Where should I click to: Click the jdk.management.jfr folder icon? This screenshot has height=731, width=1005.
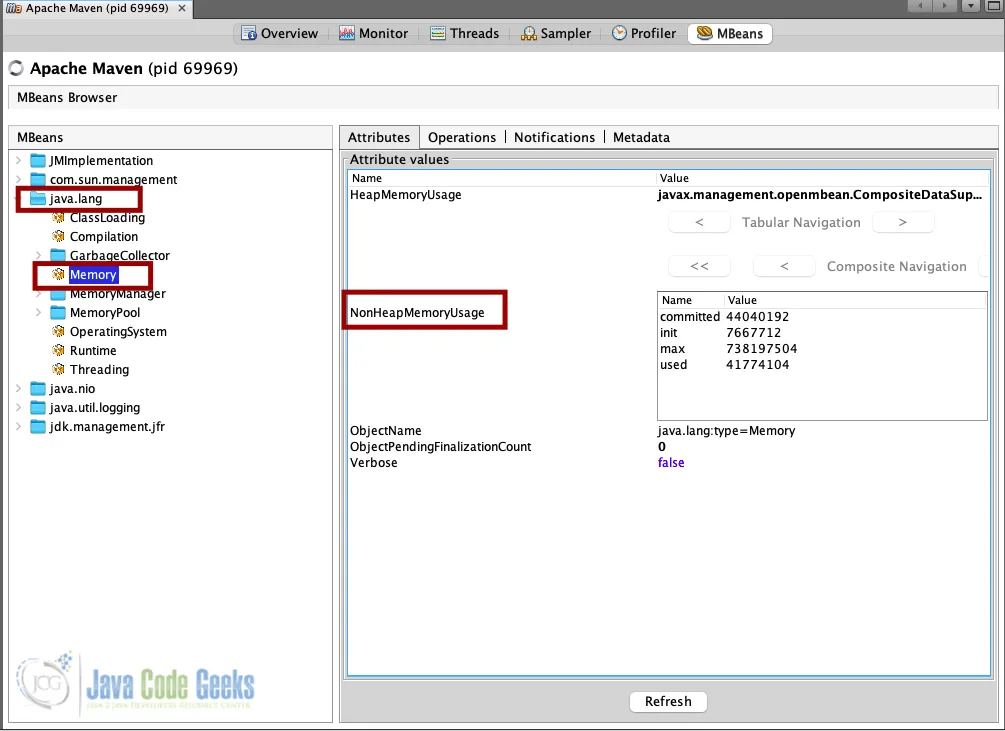tap(38, 427)
